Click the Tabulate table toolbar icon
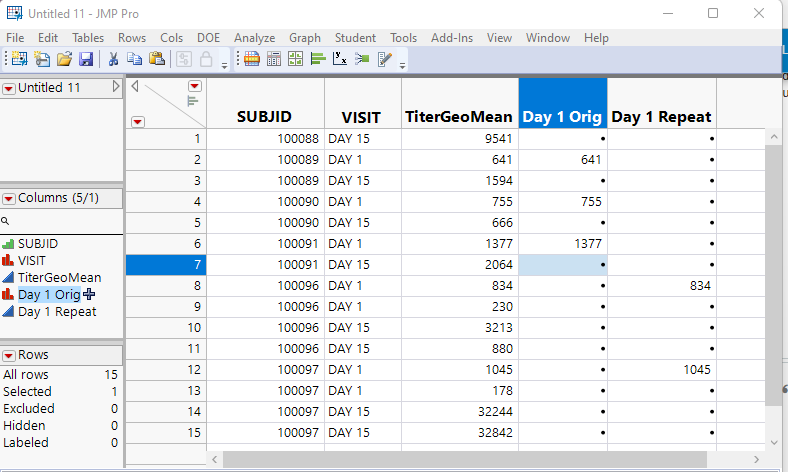Screen dimensions: 788x472 274,59
